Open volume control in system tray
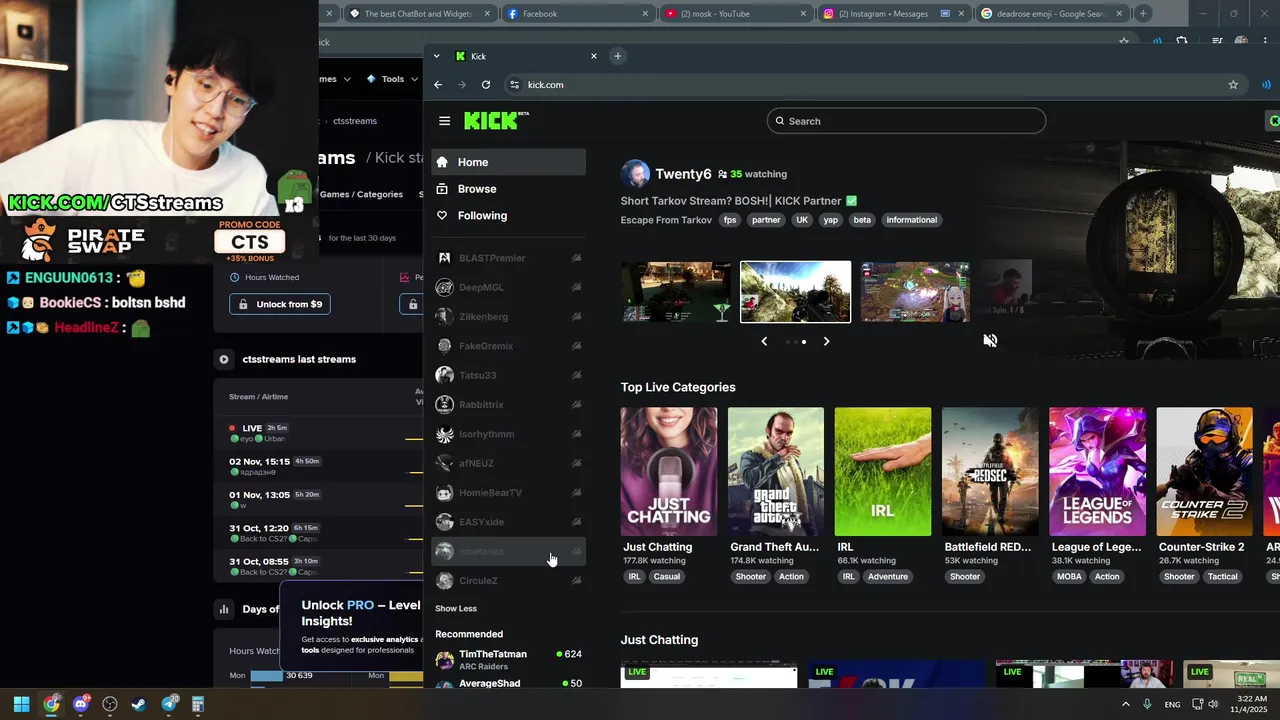Image resolution: width=1280 pixels, height=720 pixels. (x=1213, y=704)
